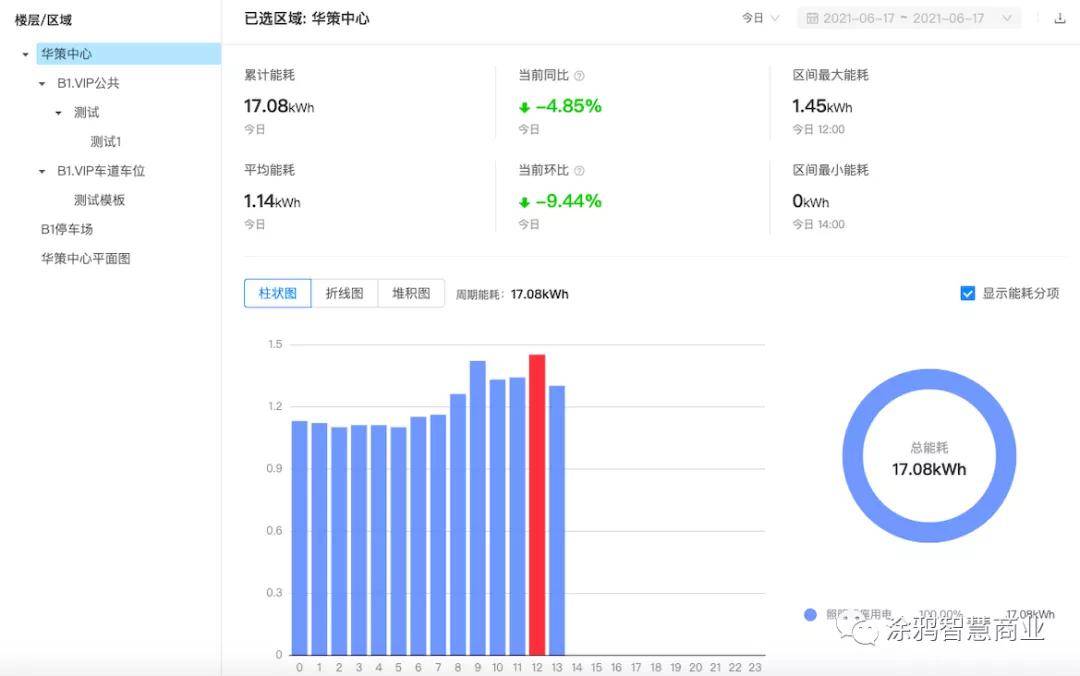
Task: Click the -4.85% year-over-year value
Action: pyautogui.click(x=569, y=106)
